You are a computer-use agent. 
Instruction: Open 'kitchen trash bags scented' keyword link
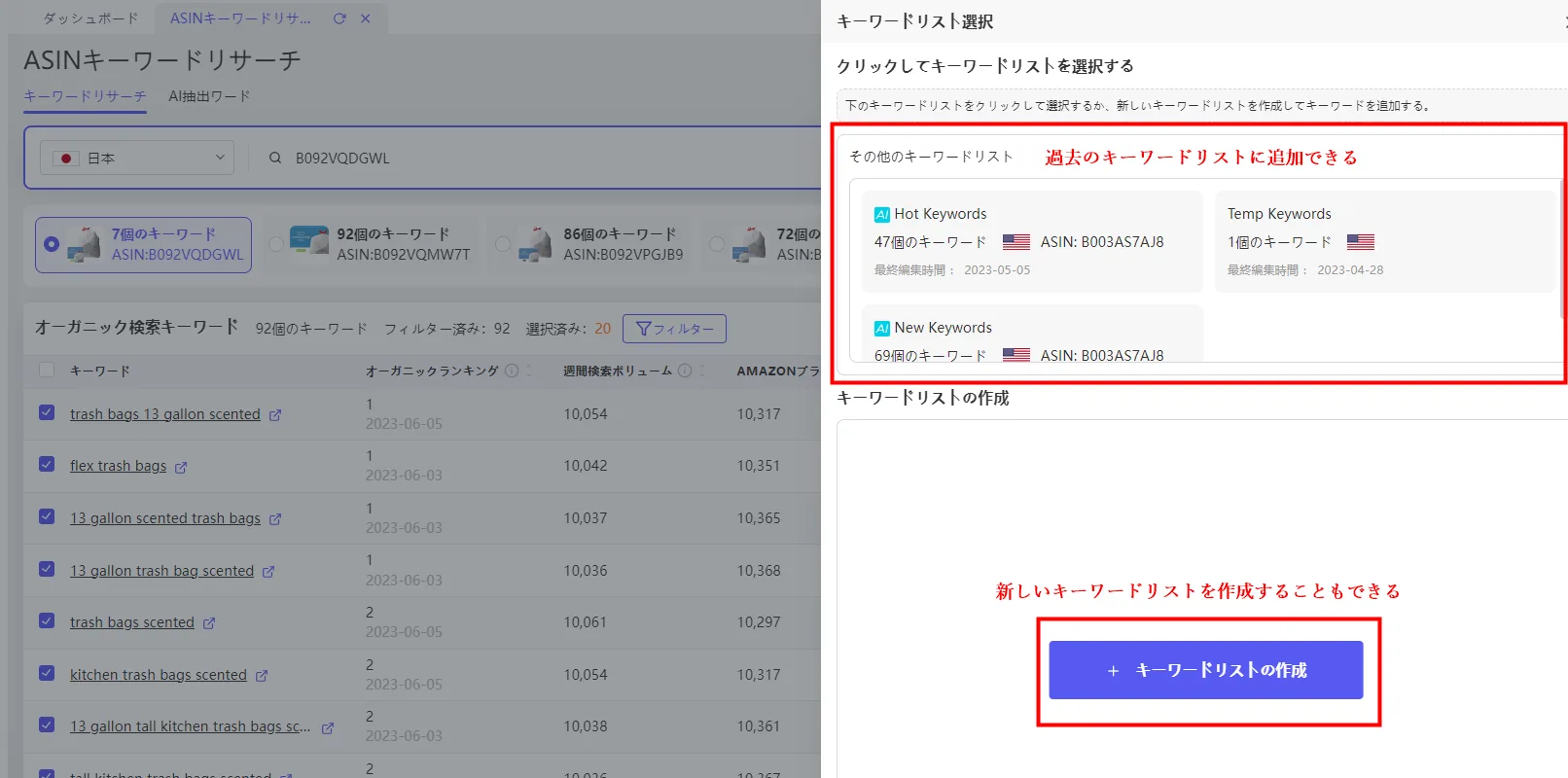point(159,675)
